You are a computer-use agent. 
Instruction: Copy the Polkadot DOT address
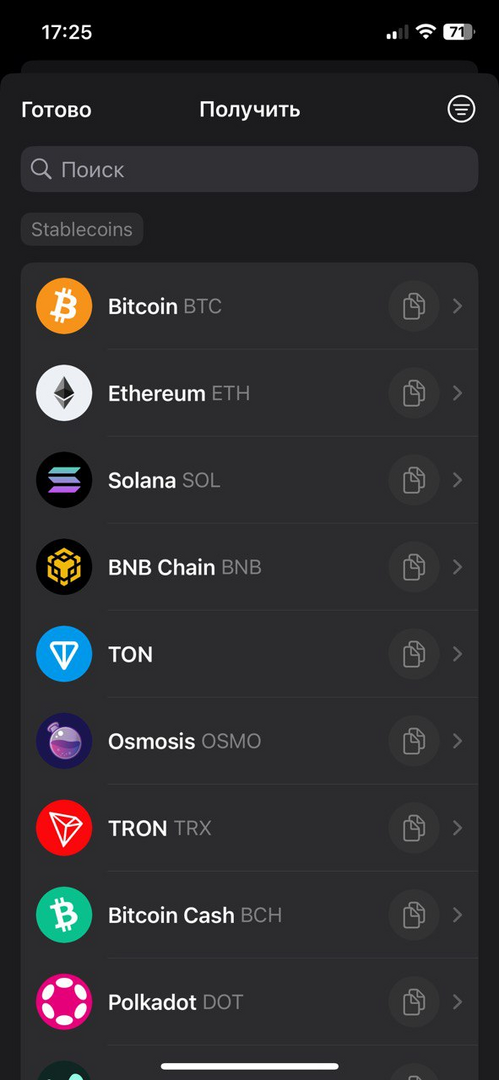click(414, 1001)
